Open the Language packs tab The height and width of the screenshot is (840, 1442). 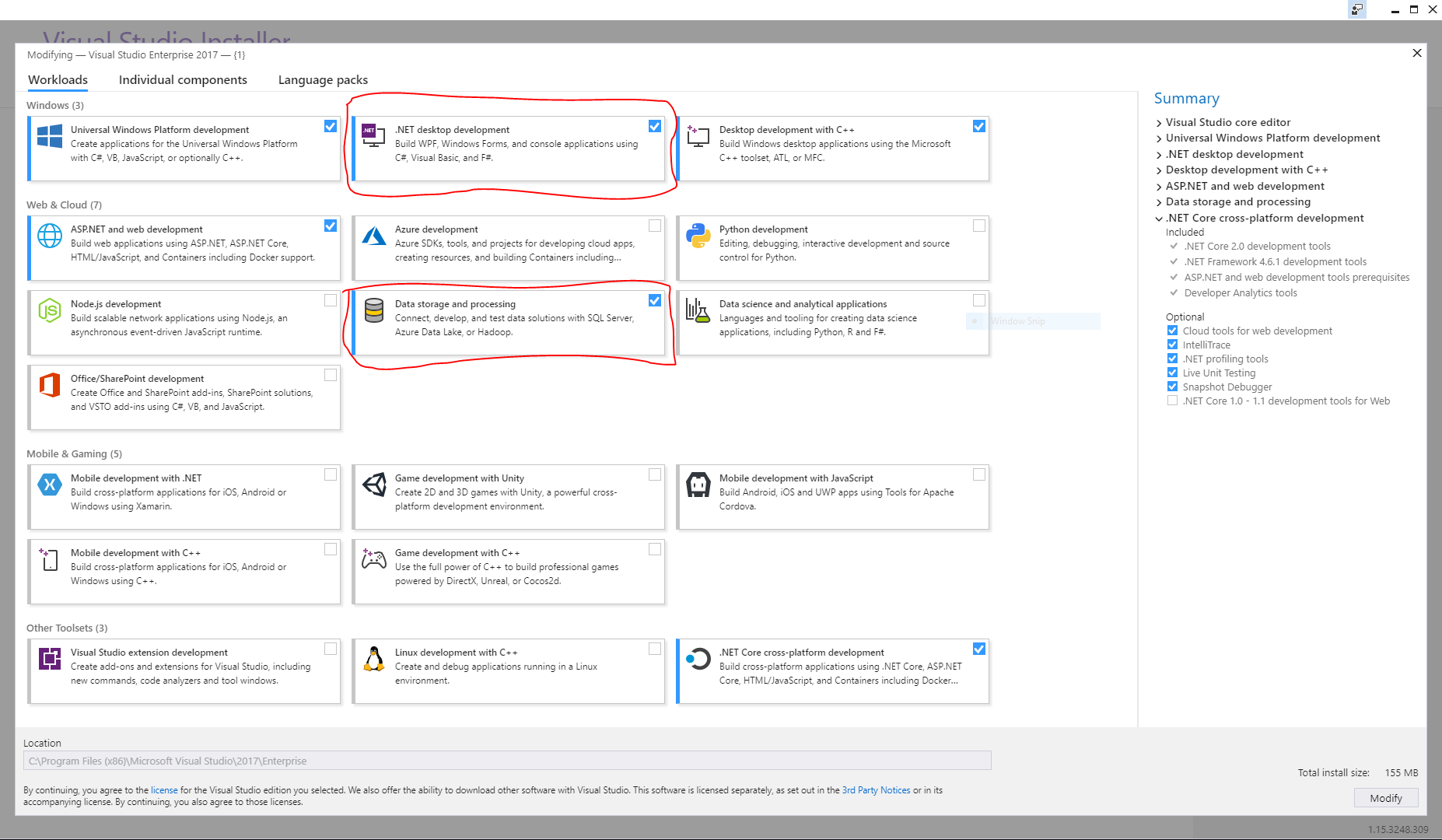[323, 79]
